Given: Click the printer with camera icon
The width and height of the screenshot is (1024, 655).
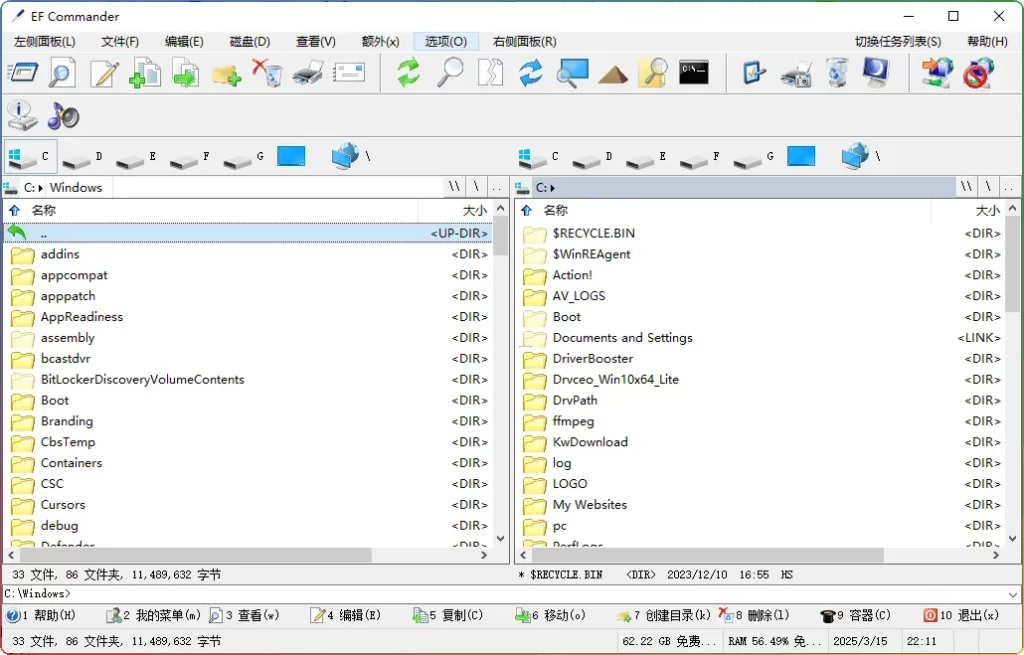Looking at the screenshot, I should pos(796,73).
